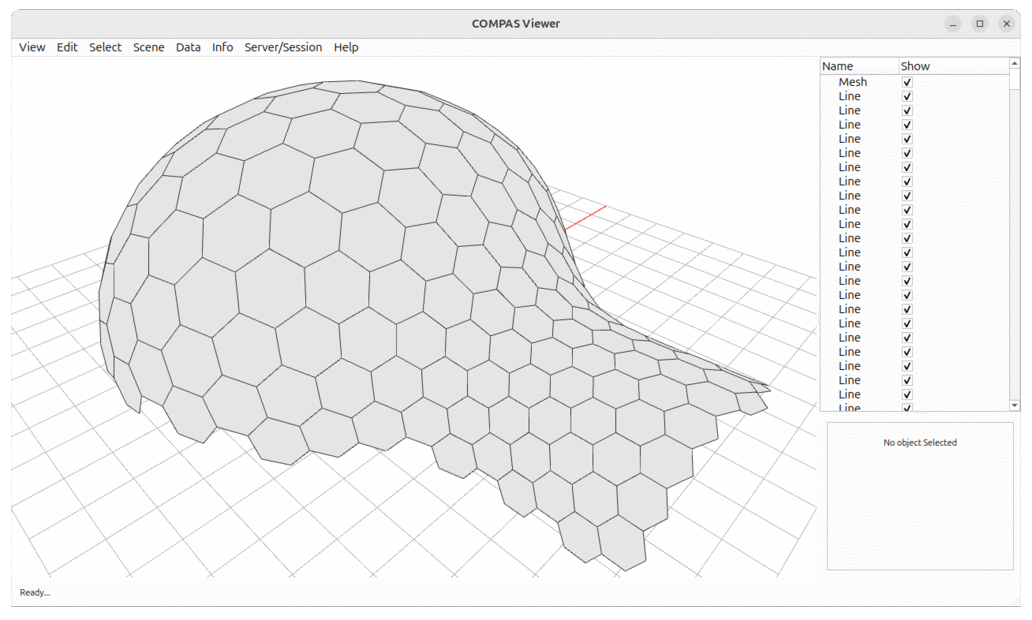
Task: Open the Server/Session menu
Action: click(x=282, y=47)
